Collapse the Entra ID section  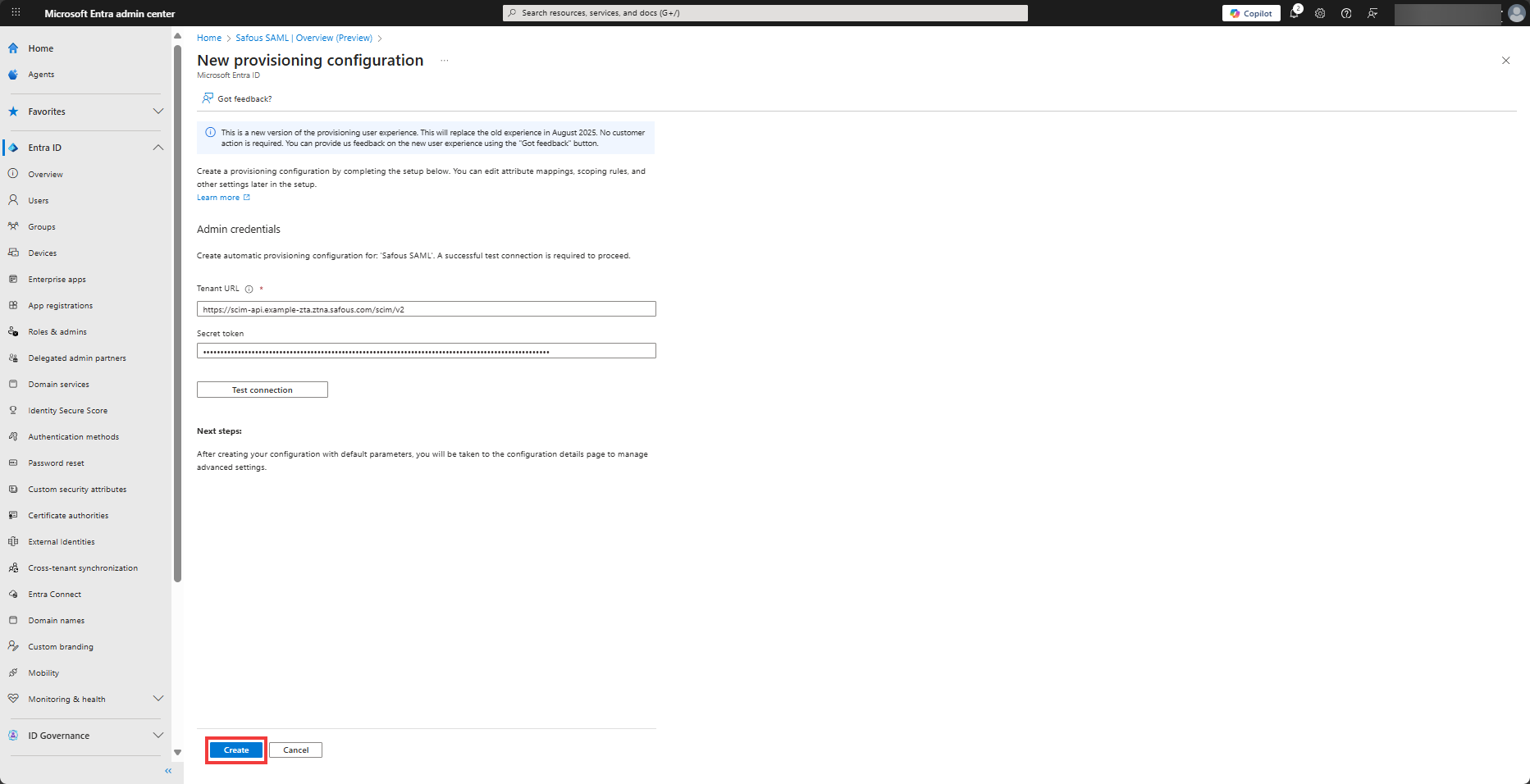pos(158,148)
